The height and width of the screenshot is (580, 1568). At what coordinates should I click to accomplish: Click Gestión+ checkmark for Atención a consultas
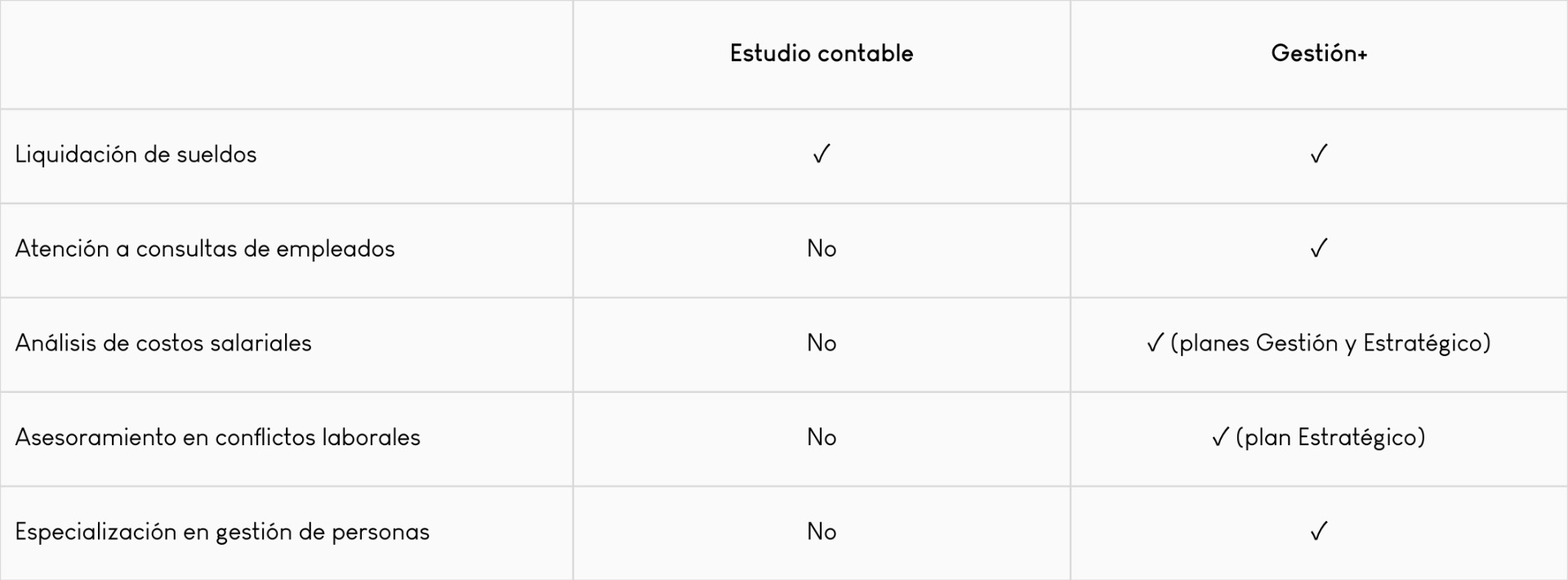tap(1318, 248)
